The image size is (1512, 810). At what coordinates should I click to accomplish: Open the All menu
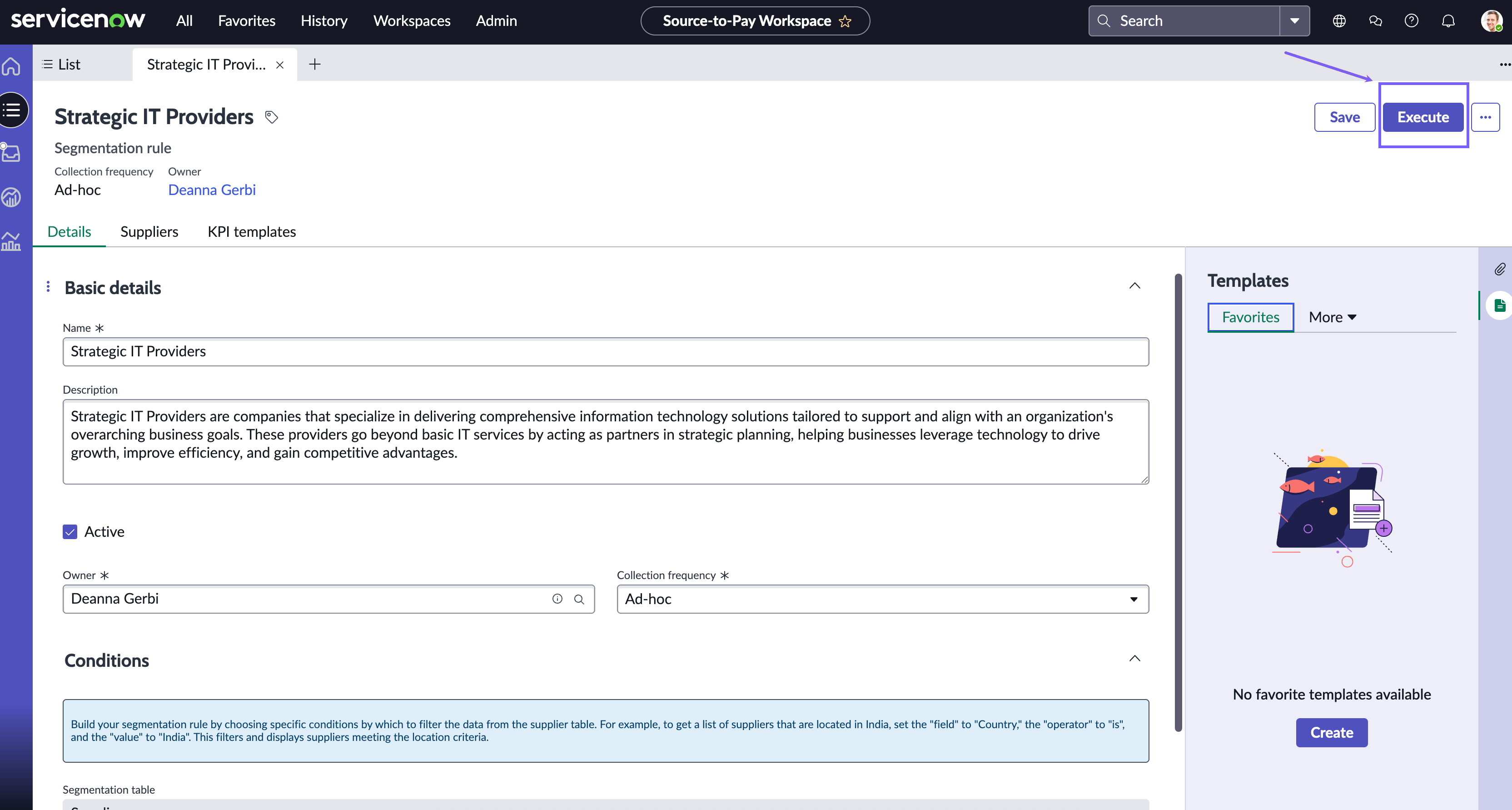point(184,20)
